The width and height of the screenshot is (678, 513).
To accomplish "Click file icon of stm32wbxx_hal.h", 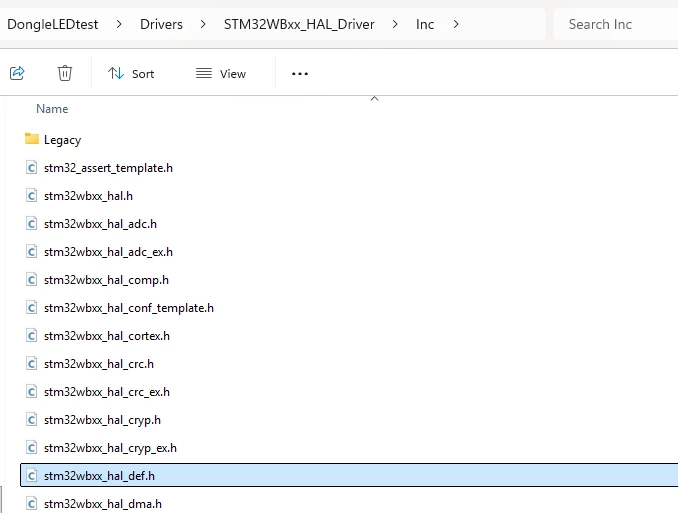I will [x=32, y=196].
